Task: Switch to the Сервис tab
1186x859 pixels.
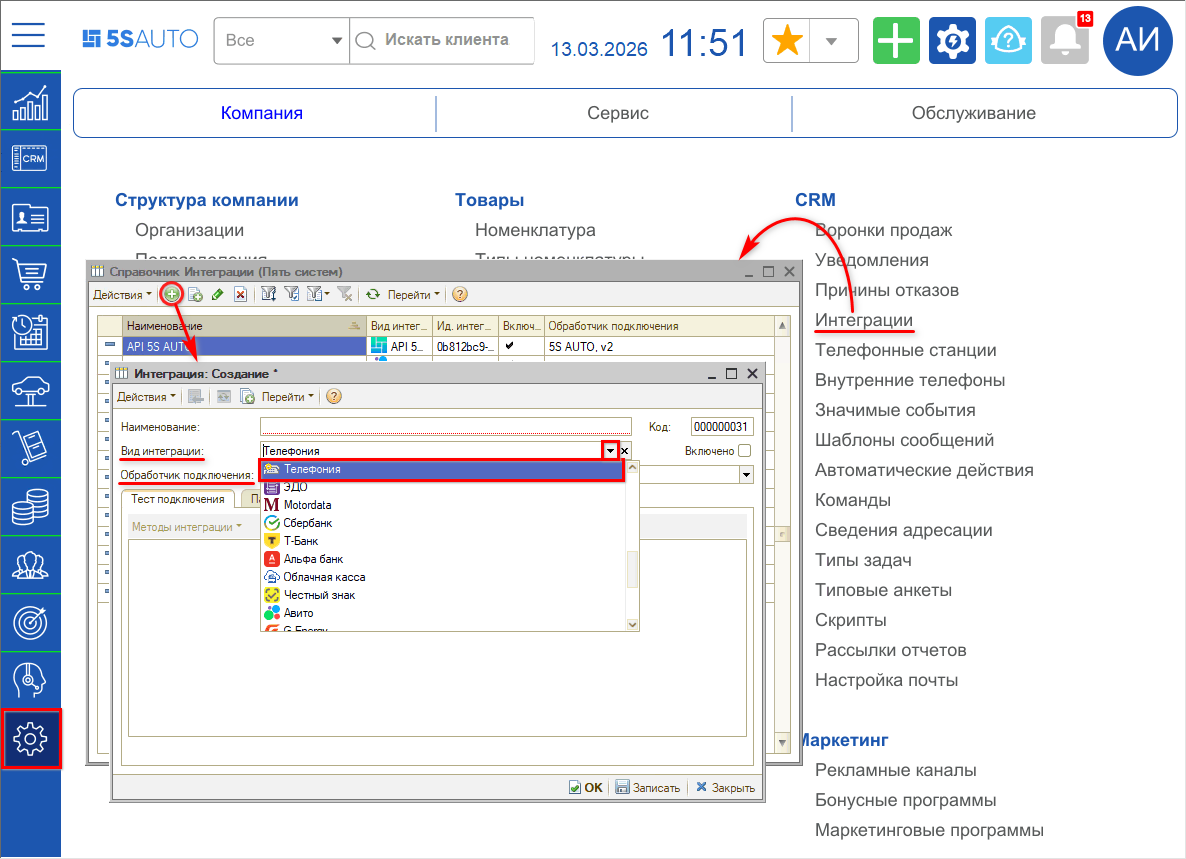Action: pos(617,113)
